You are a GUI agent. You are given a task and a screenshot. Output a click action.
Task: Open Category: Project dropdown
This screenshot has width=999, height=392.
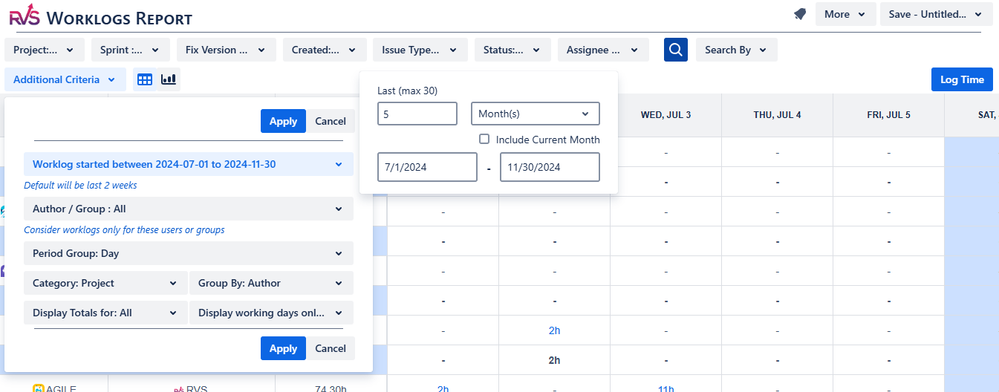pos(105,283)
